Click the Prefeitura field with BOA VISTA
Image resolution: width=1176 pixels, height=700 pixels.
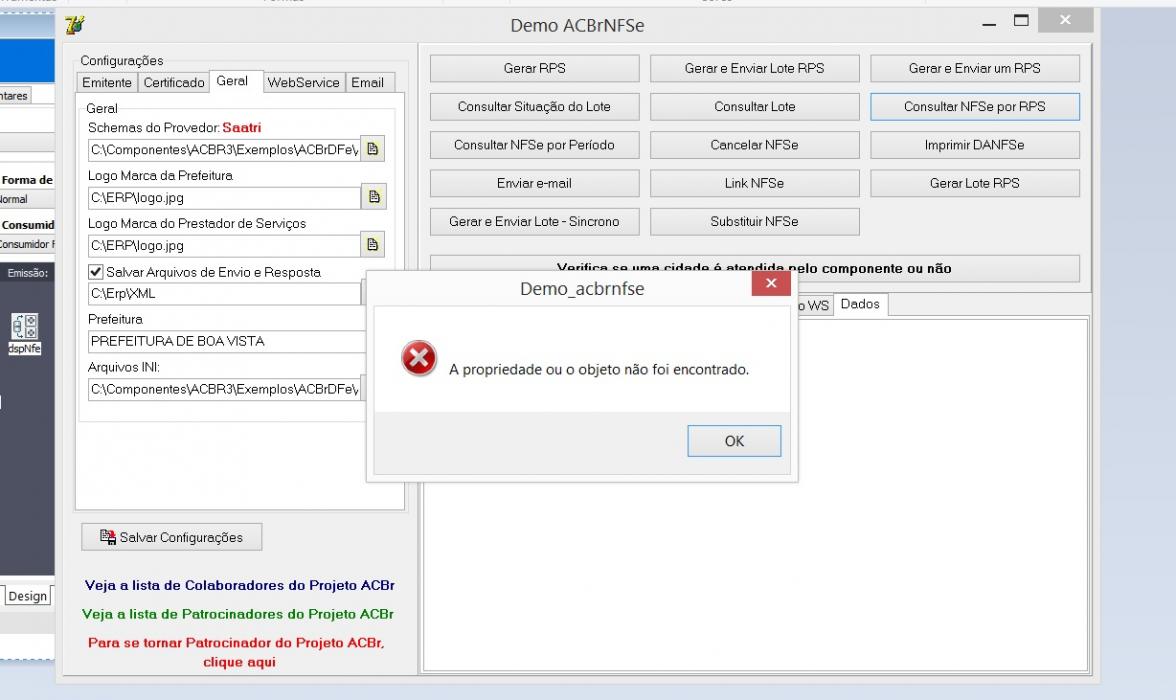(x=226, y=341)
